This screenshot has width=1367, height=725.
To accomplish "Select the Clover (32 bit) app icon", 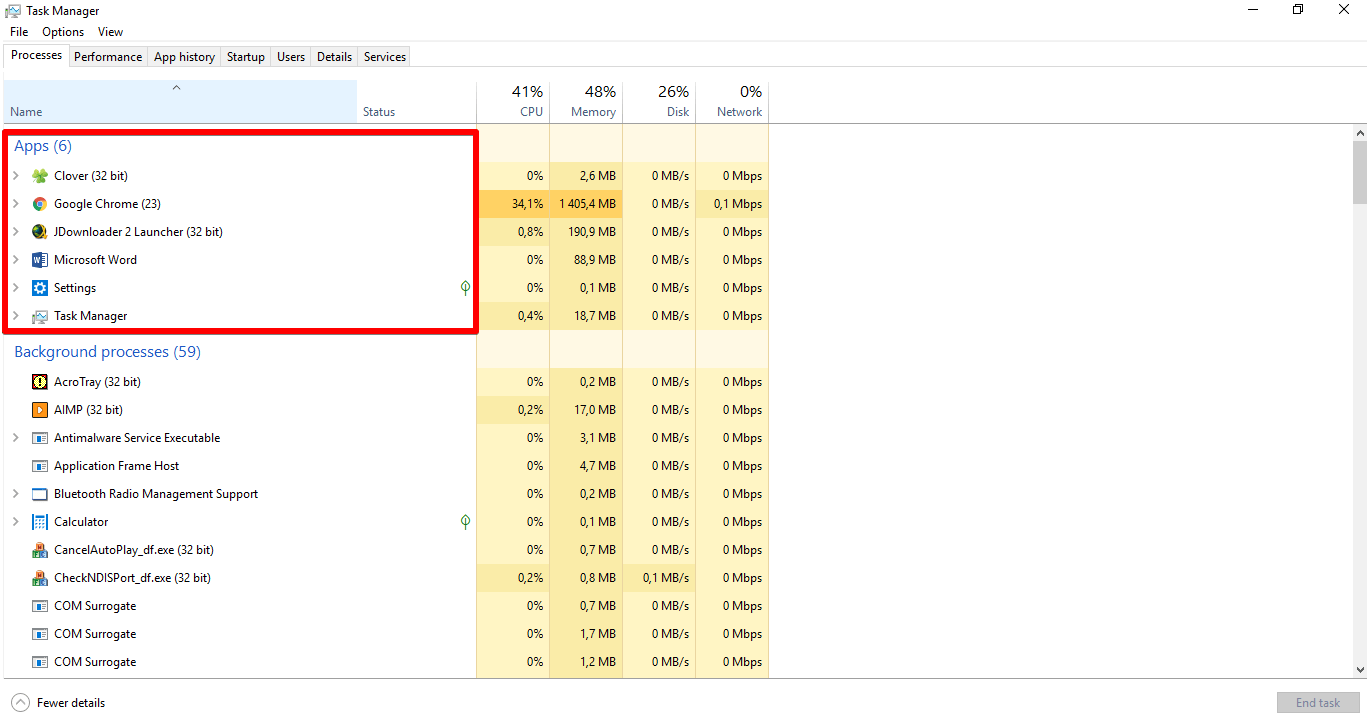I will (40, 175).
